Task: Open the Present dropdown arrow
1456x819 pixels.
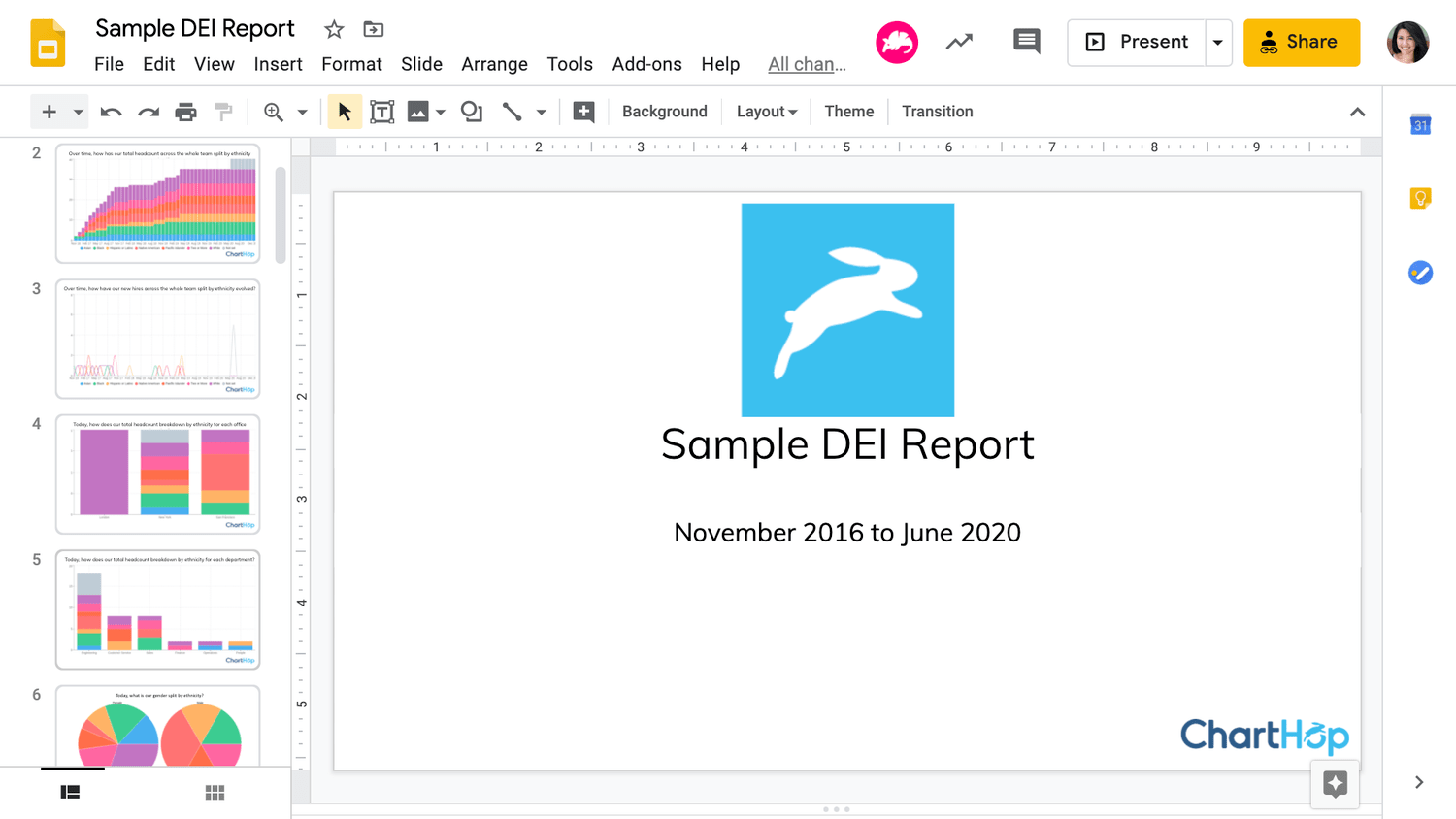Action: [1218, 42]
